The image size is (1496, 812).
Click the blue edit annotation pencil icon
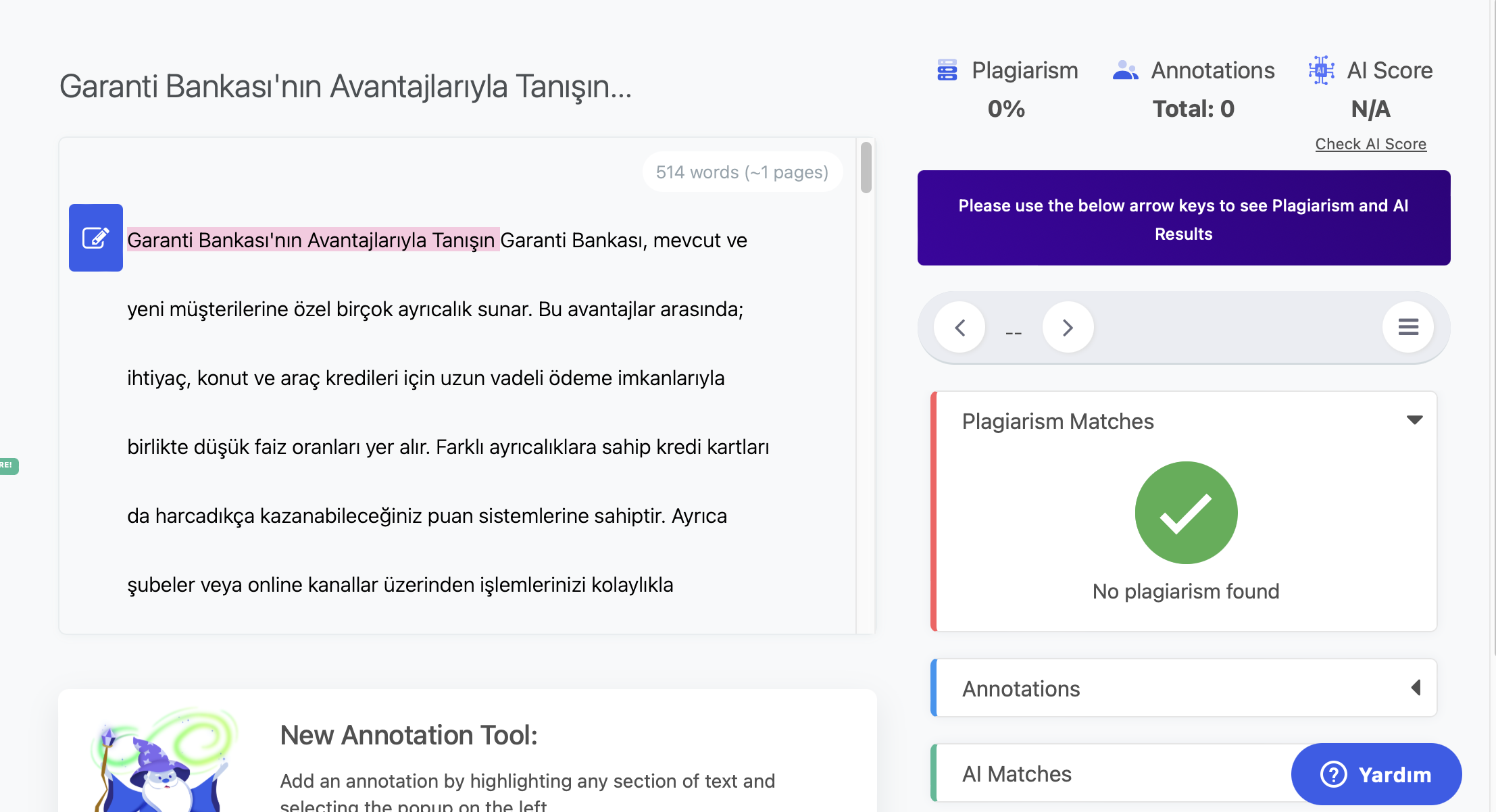[95, 238]
